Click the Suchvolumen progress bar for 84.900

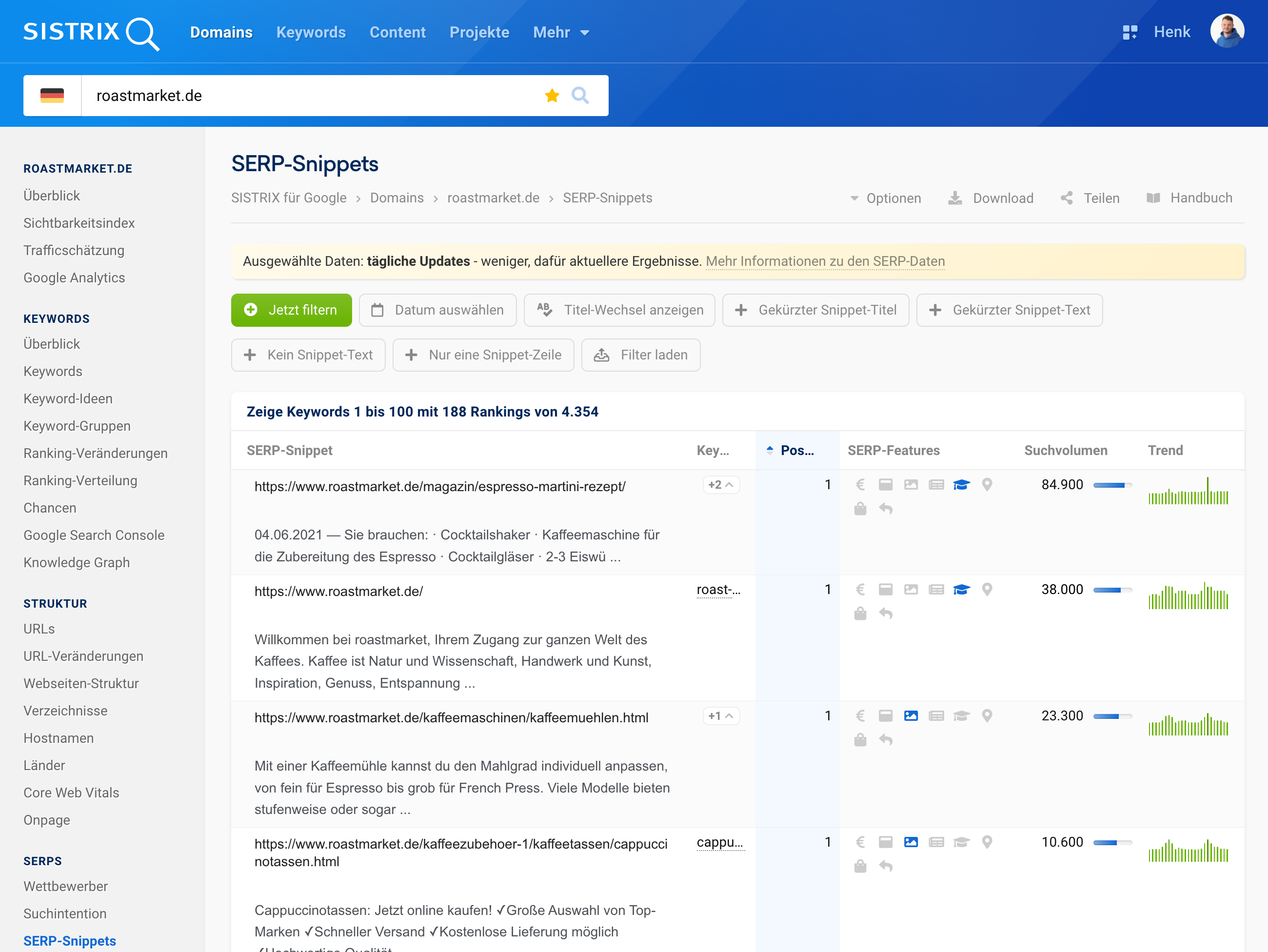click(x=1112, y=484)
